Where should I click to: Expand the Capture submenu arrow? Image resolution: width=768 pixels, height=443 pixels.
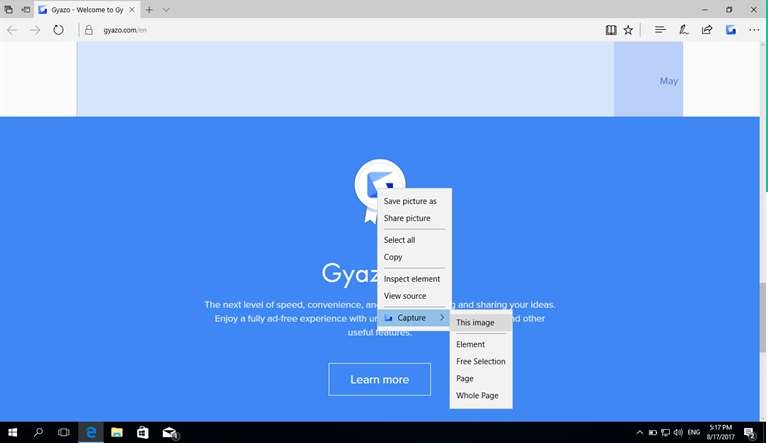[x=442, y=318]
